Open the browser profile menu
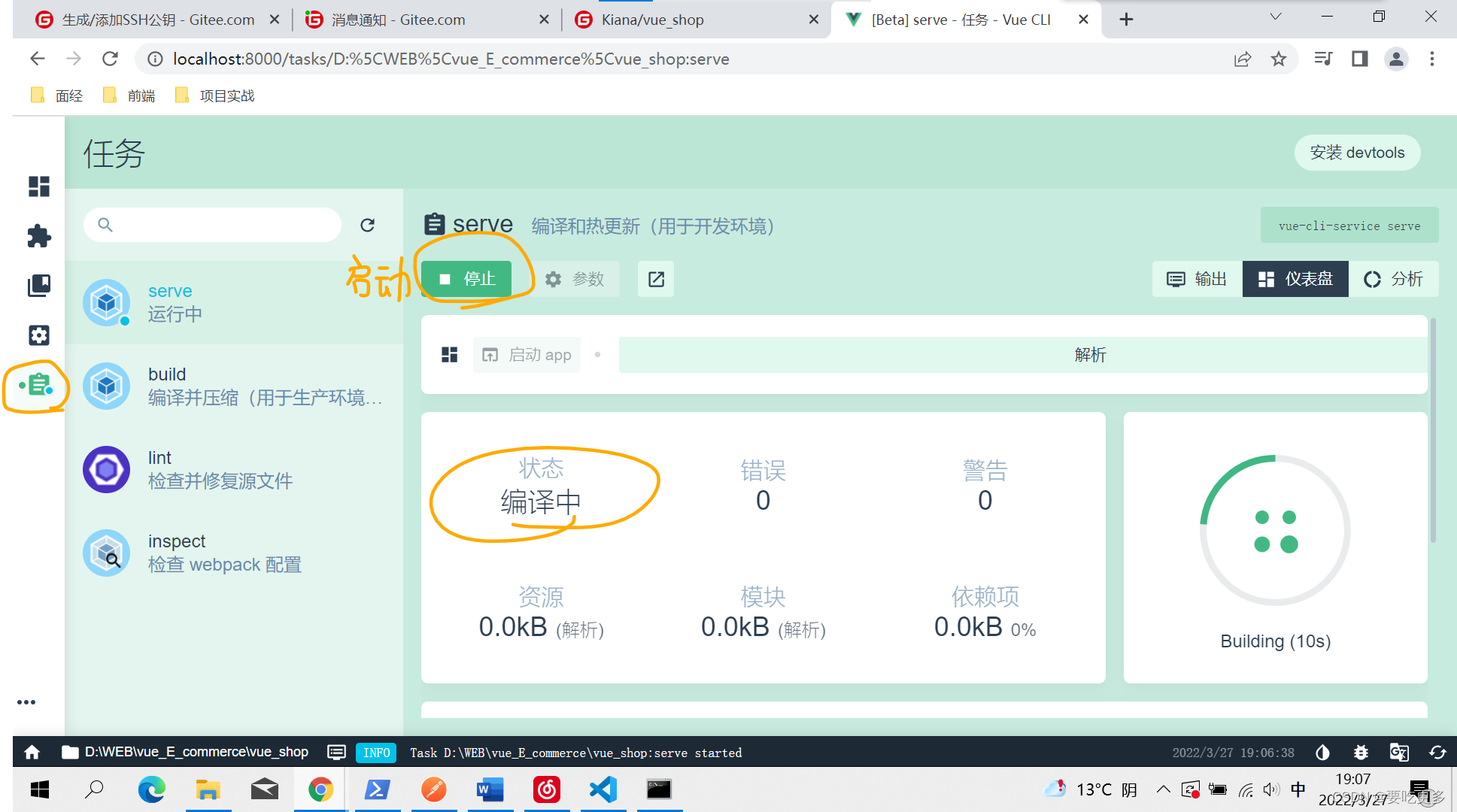 coord(1396,59)
